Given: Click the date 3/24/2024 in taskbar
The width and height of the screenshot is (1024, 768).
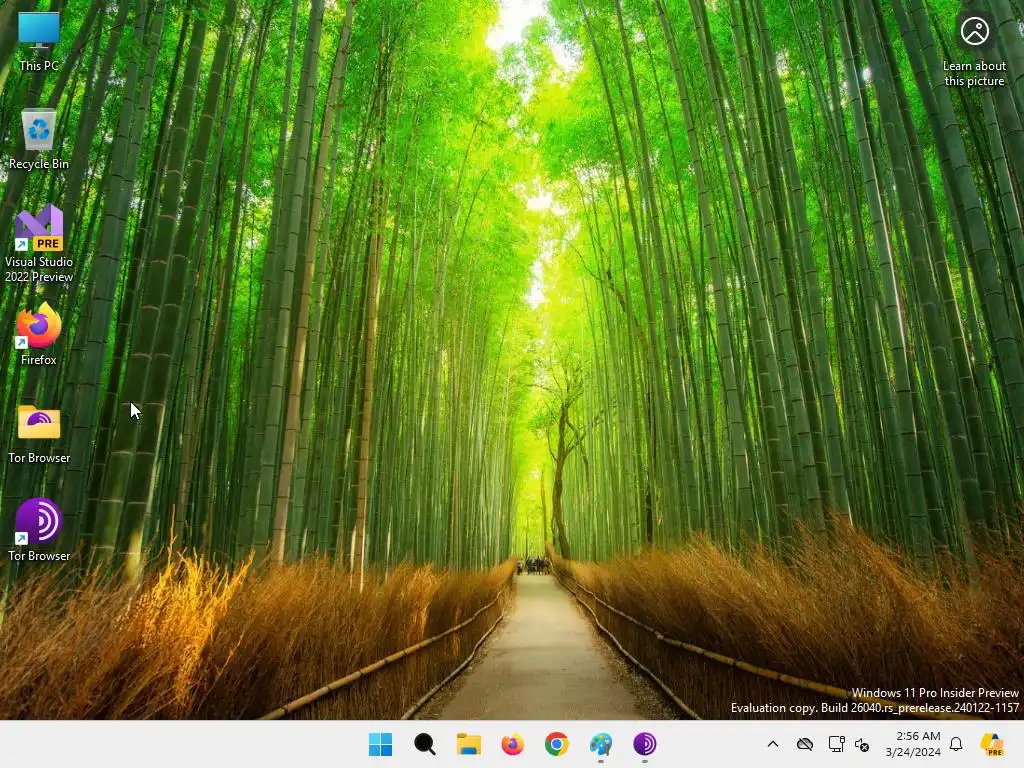Looking at the screenshot, I should coord(913,752).
